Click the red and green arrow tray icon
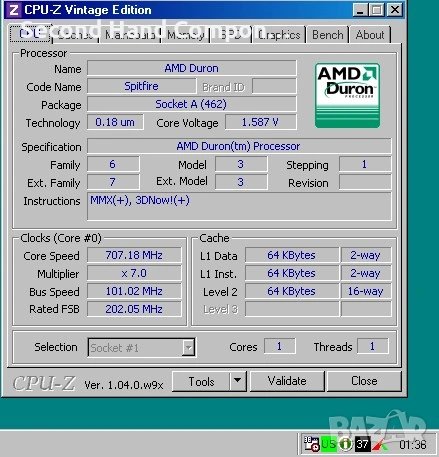This screenshot has width=439, height=457. [x=379, y=445]
